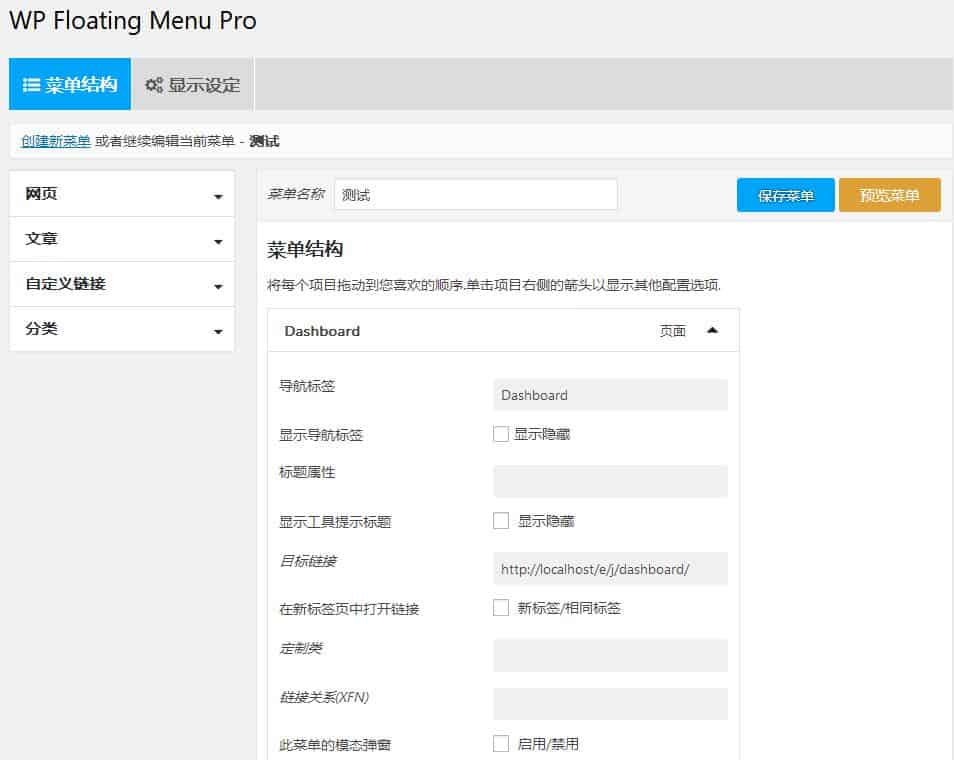Click the 自定义链接 section heading
Image resolution: width=954 pixels, height=760 pixels.
(66, 284)
